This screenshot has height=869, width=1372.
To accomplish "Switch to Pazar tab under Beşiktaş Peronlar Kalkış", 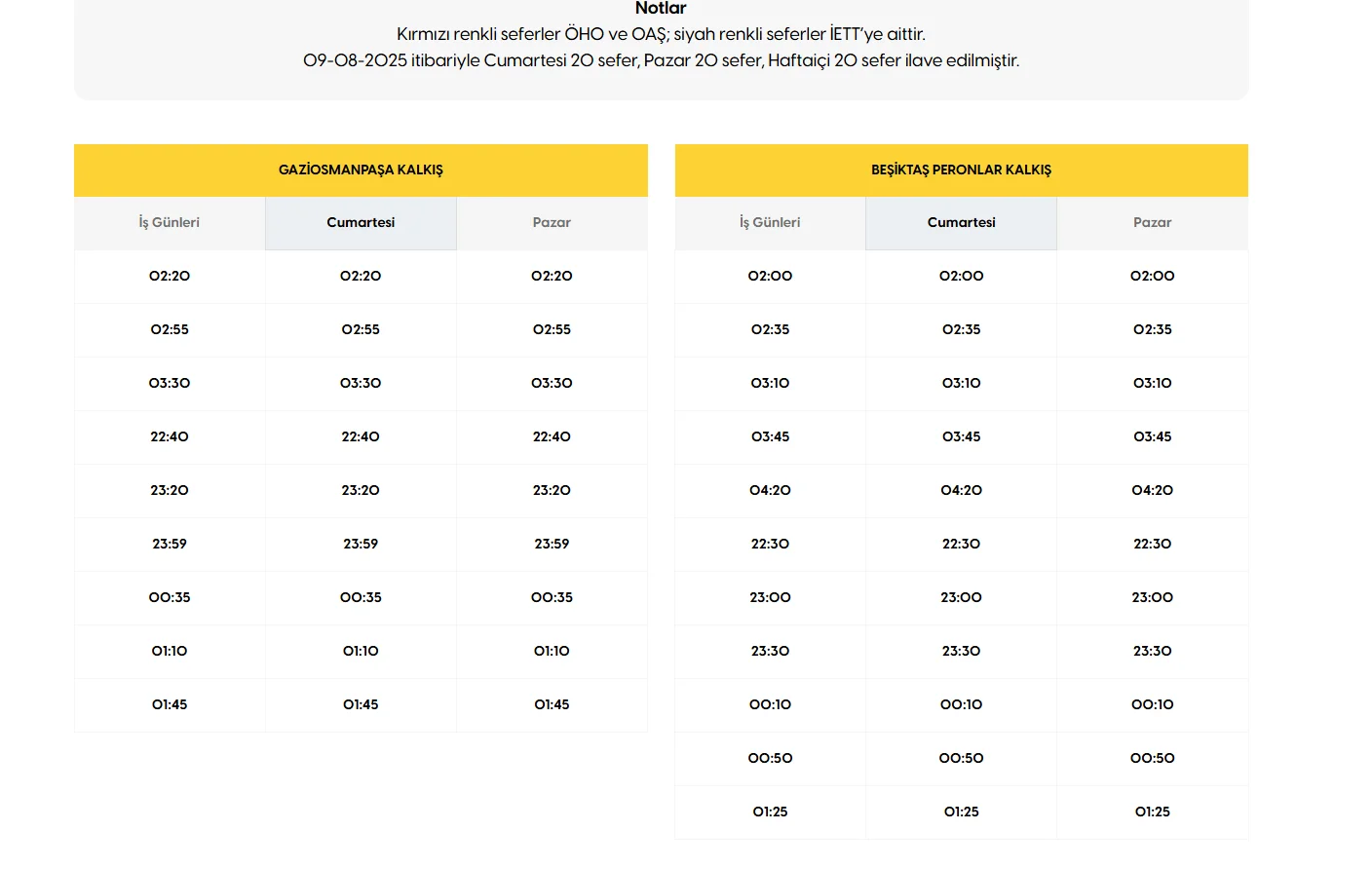I will [1152, 223].
